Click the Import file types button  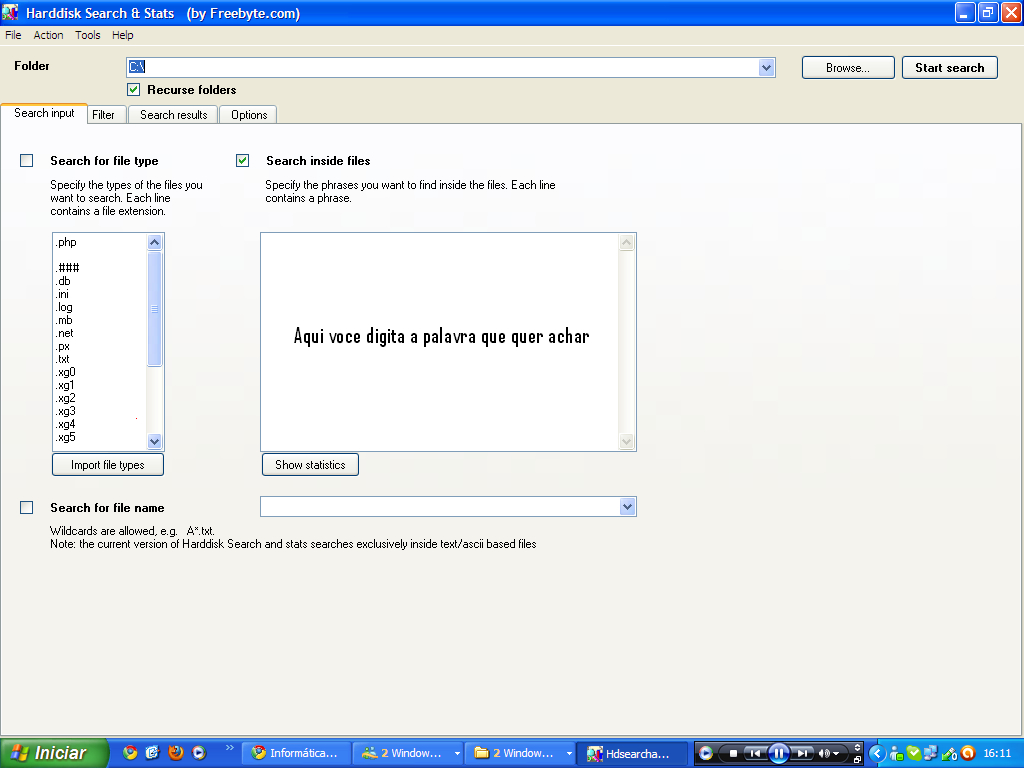pos(108,465)
